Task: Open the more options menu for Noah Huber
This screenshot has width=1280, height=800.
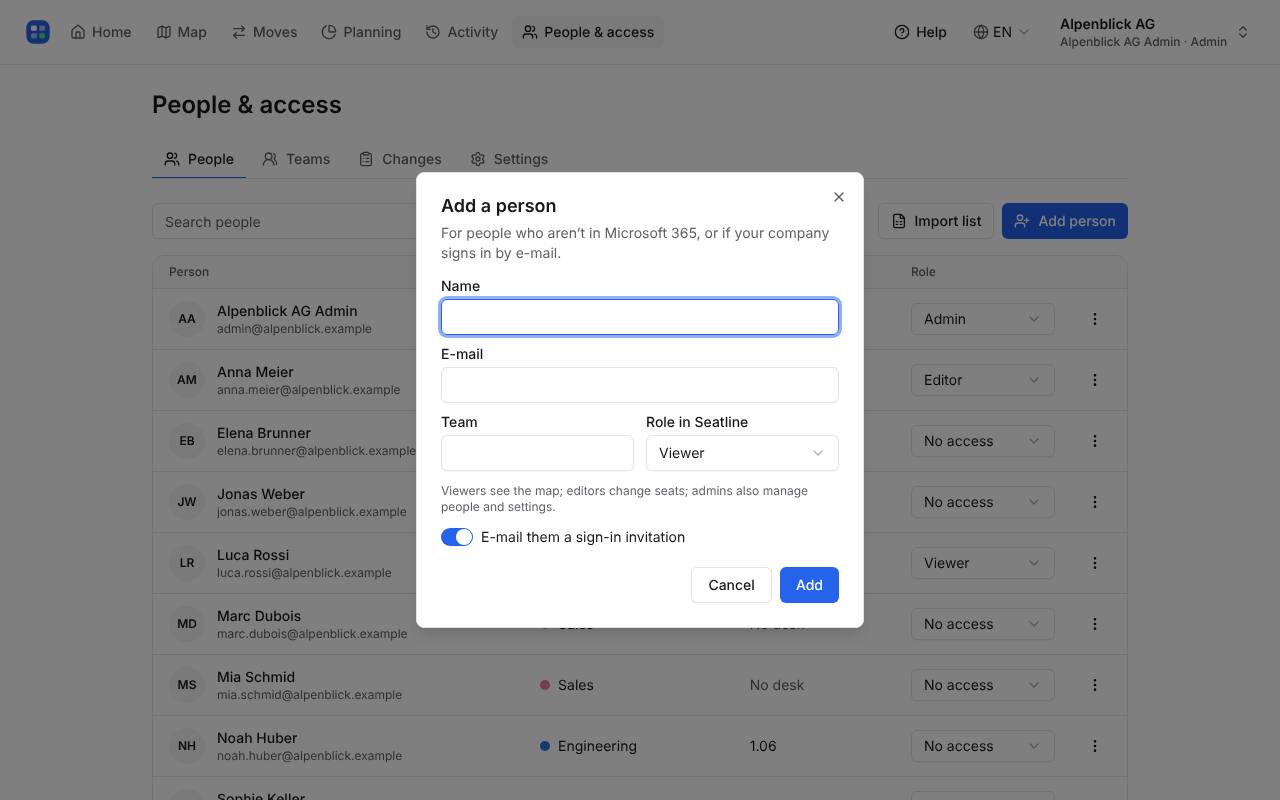Action: tap(1095, 746)
